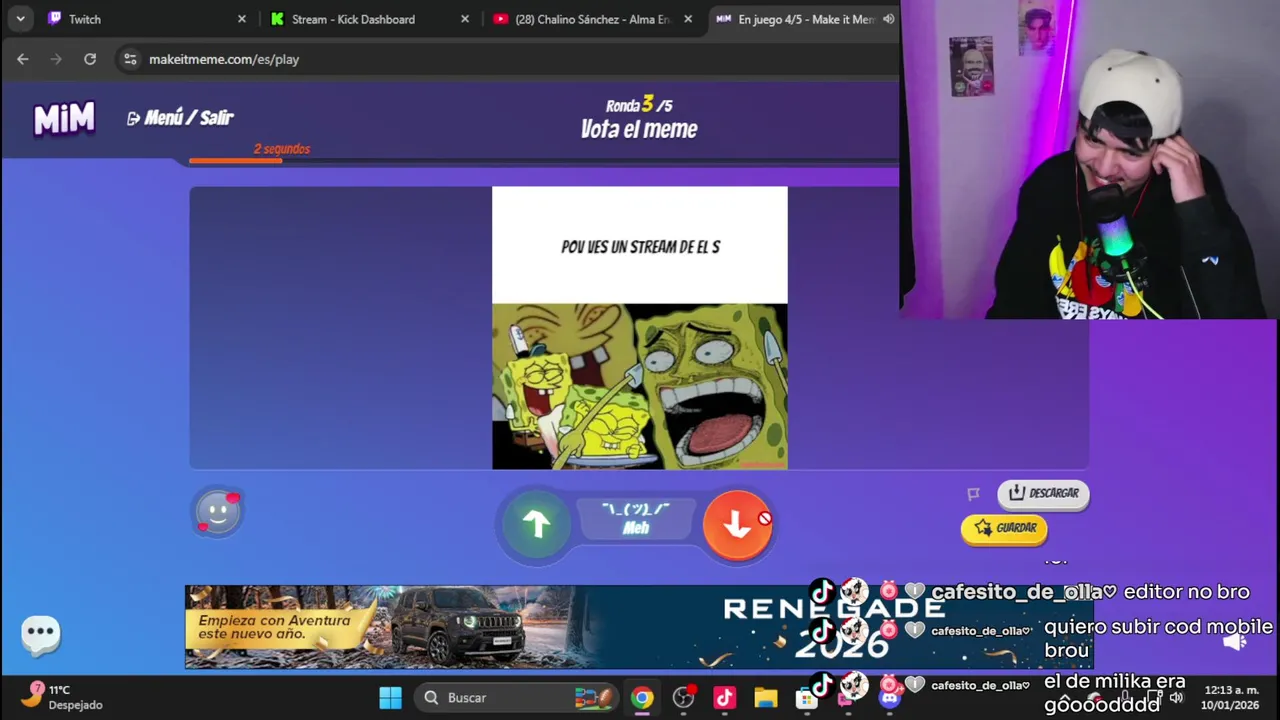Image resolution: width=1280 pixels, height=720 pixels.
Task: Open Discord from the taskbar
Action: 889,698
